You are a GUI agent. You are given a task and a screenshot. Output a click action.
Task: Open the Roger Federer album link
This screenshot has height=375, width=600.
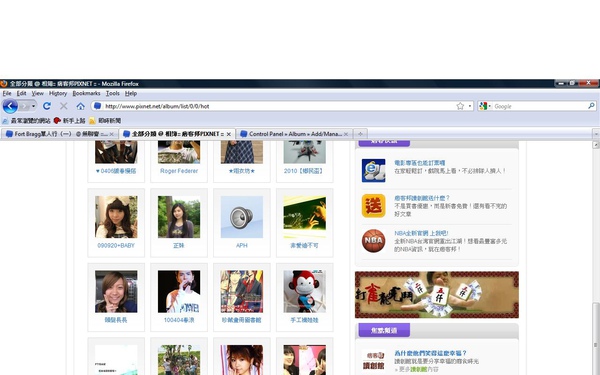[x=179, y=171]
